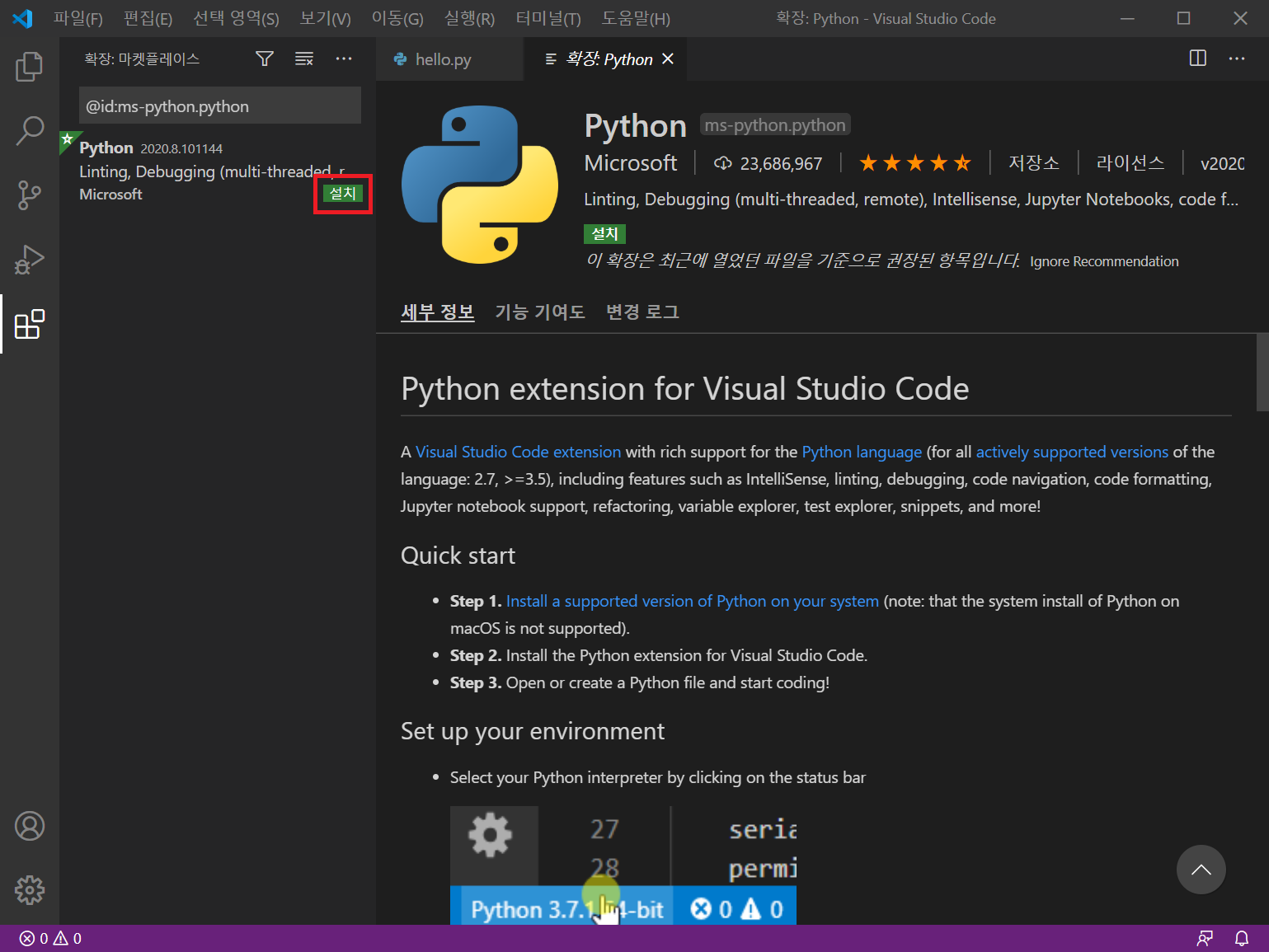The image size is (1269, 952).
Task: Select the 세부 정보 details tab
Action: pyautogui.click(x=438, y=312)
